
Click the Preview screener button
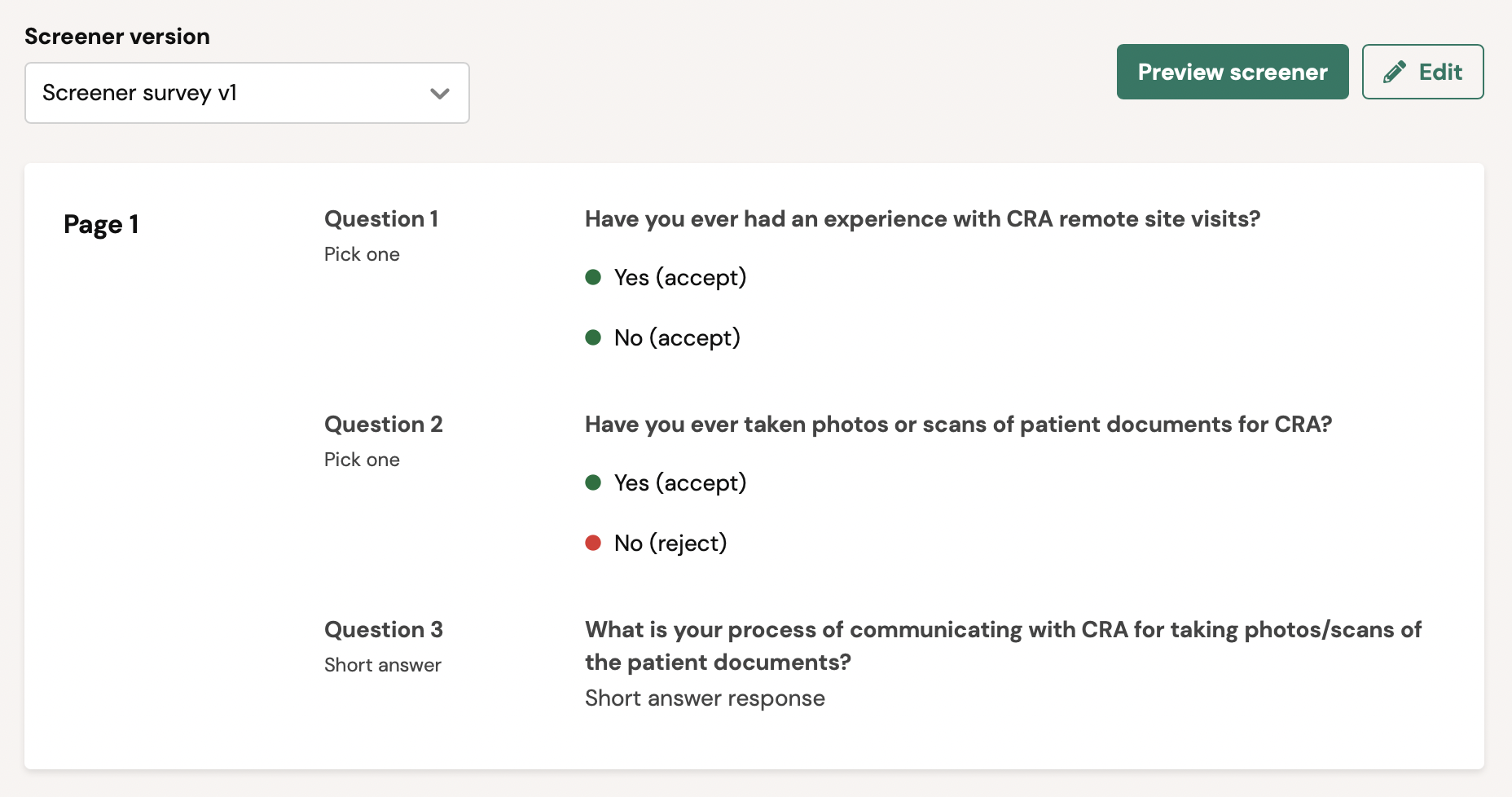coord(1232,72)
